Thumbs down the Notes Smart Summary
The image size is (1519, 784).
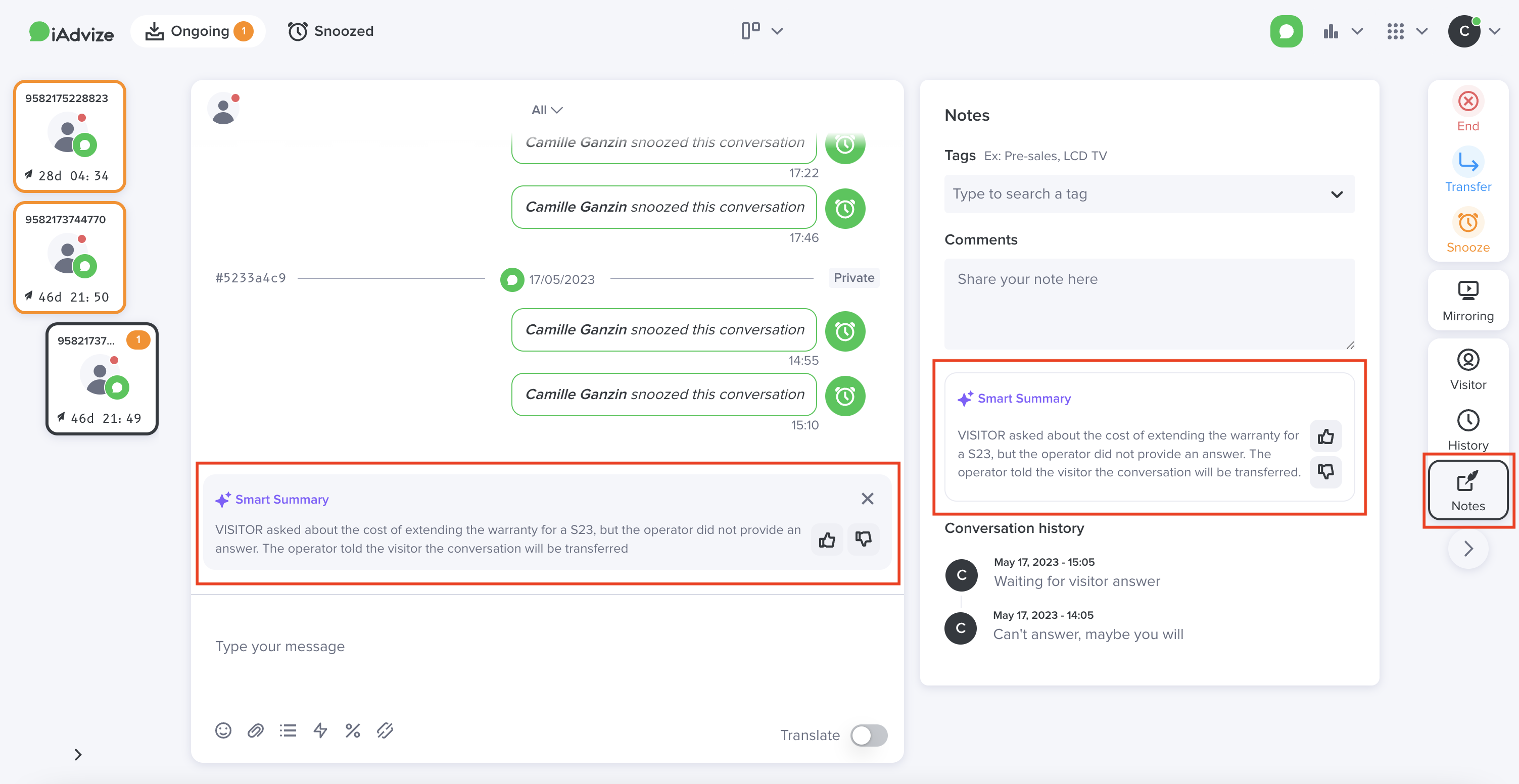coord(1325,472)
